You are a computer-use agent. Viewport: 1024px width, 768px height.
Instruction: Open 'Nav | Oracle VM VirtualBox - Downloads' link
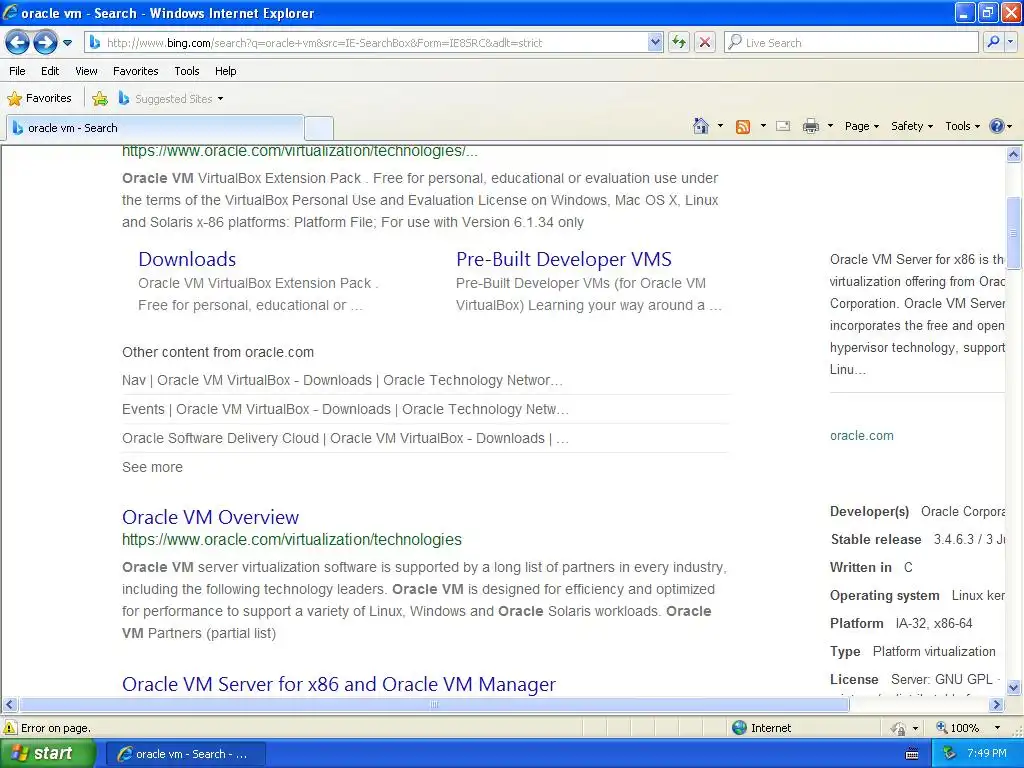point(342,380)
